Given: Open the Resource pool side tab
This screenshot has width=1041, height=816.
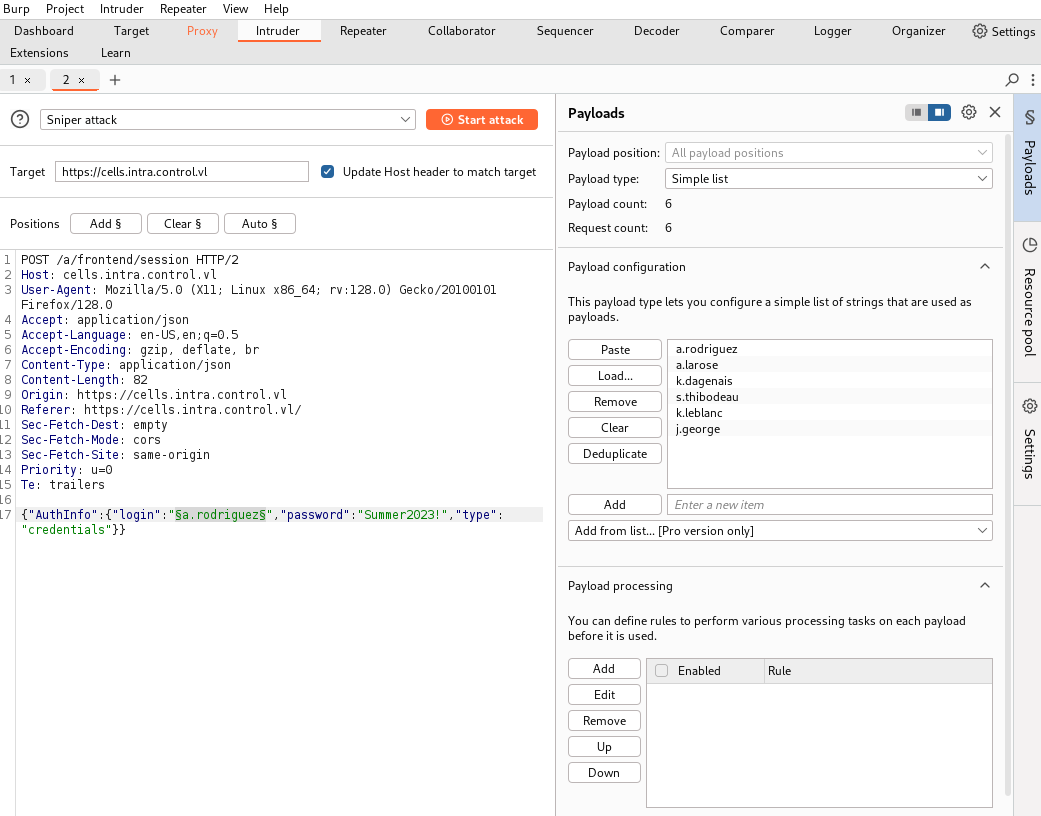Looking at the screenshot, I should (1028, 300).
